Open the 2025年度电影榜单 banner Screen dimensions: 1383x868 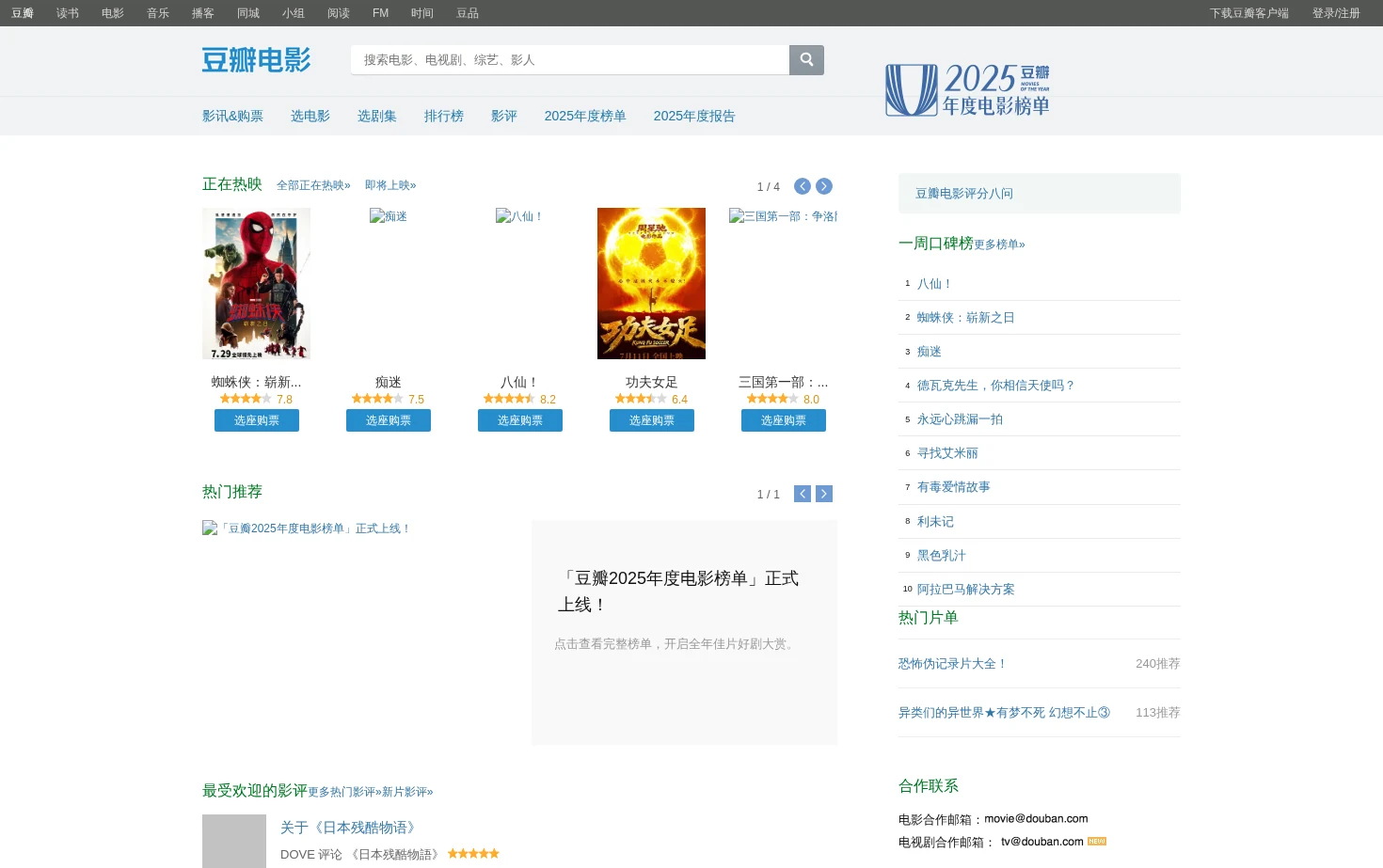pos(967,90)
